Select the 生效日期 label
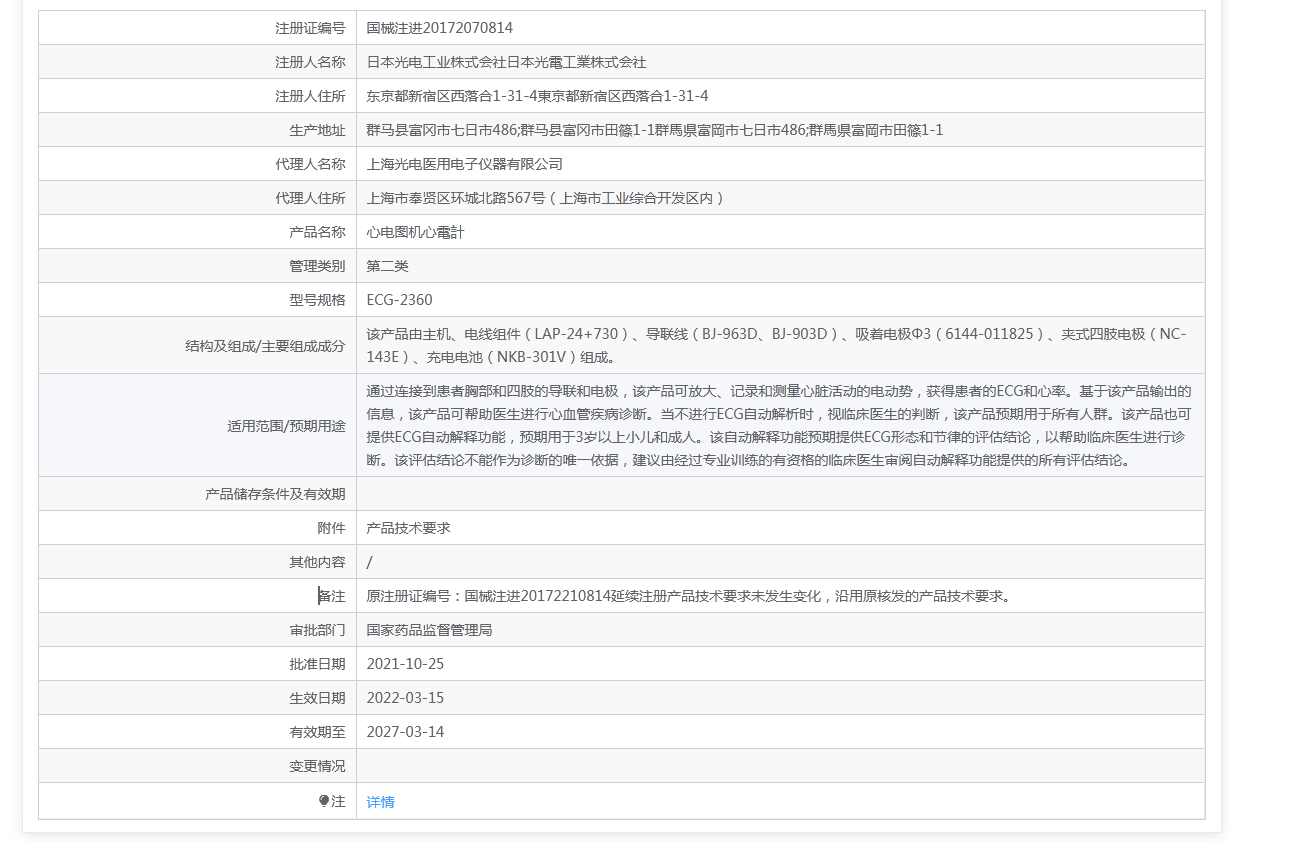 tap(317, 698)
